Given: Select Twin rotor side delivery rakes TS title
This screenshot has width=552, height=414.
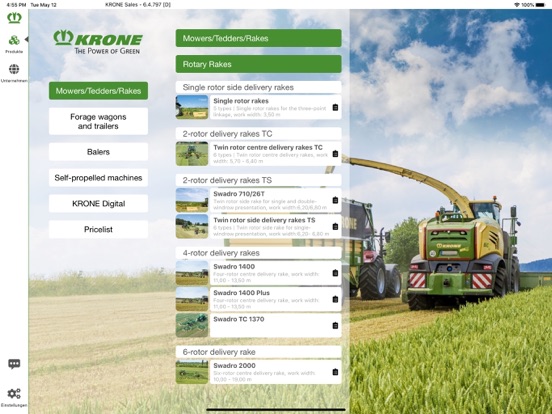Looking at the screenshot, I should pyautogui.click(x=264, y=220).
